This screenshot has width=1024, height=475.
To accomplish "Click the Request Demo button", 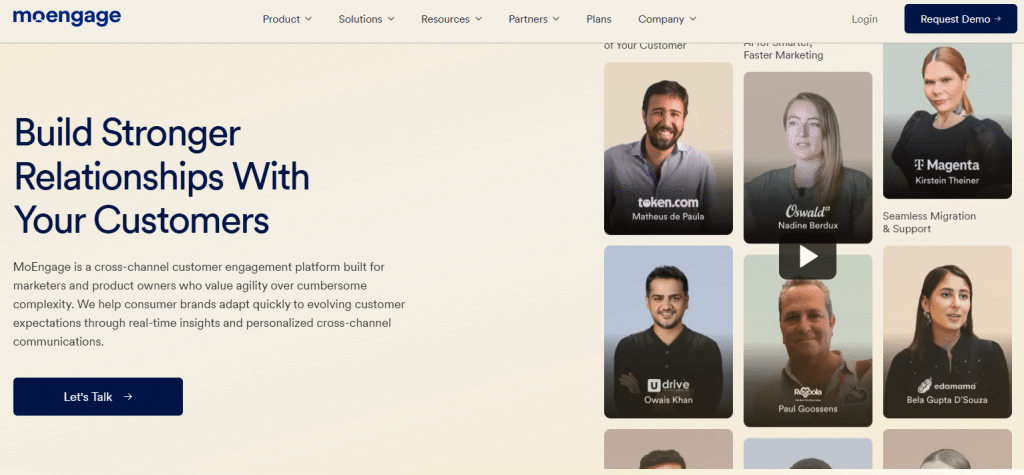I will click(x=961, y=19).
